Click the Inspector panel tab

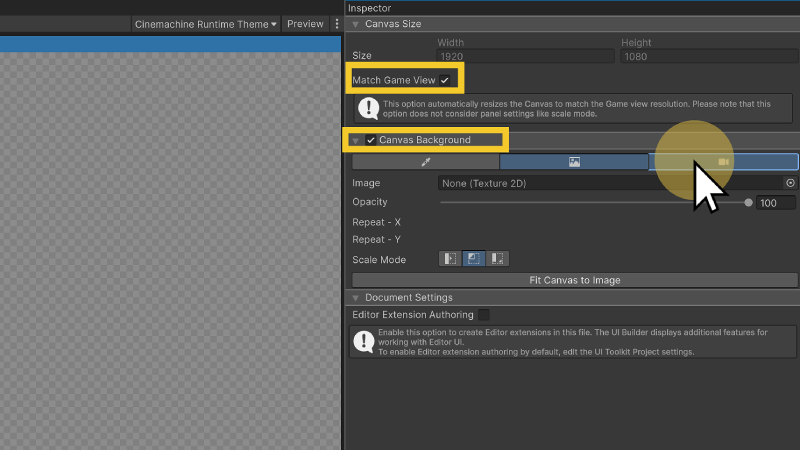369,8
